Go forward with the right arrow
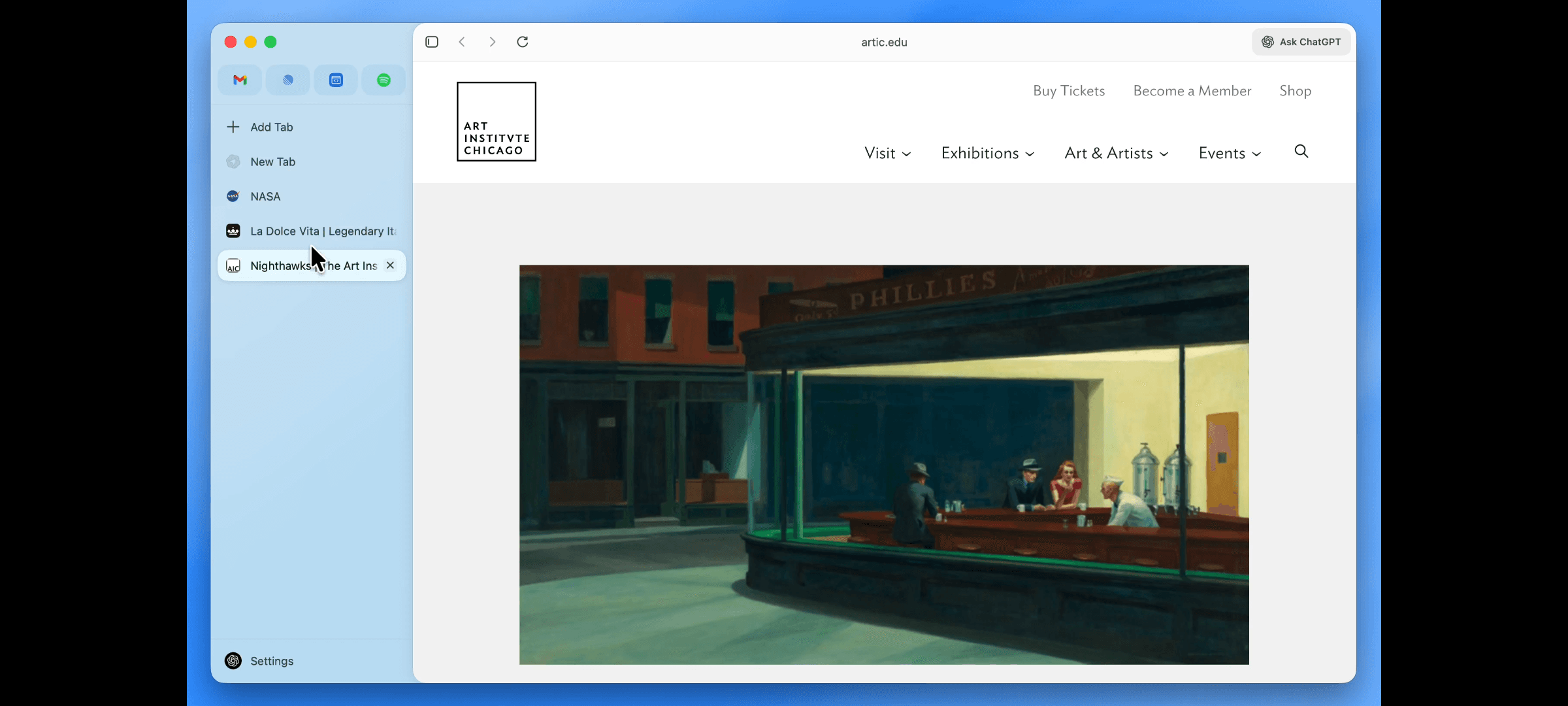The width and height of the screenshot is (1568, 706). (x=492, y=42)
